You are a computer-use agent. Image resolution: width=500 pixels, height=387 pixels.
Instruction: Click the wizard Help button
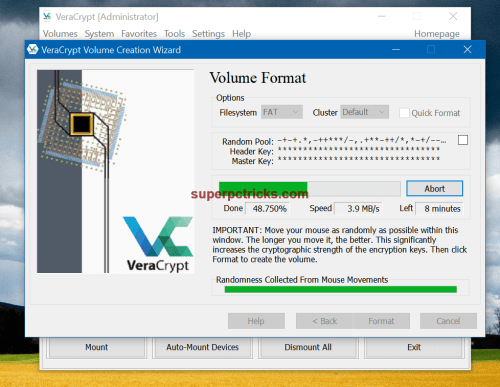tap(256, 321)
